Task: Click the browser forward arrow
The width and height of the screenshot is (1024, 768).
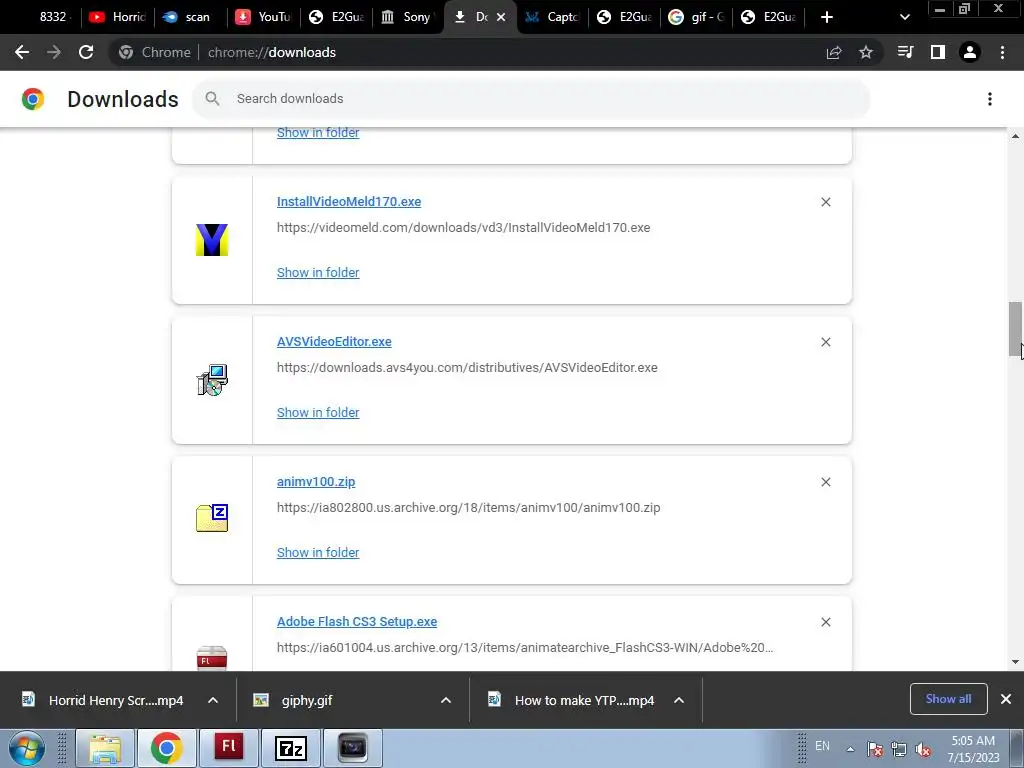Action: click(x=54, y=52)
